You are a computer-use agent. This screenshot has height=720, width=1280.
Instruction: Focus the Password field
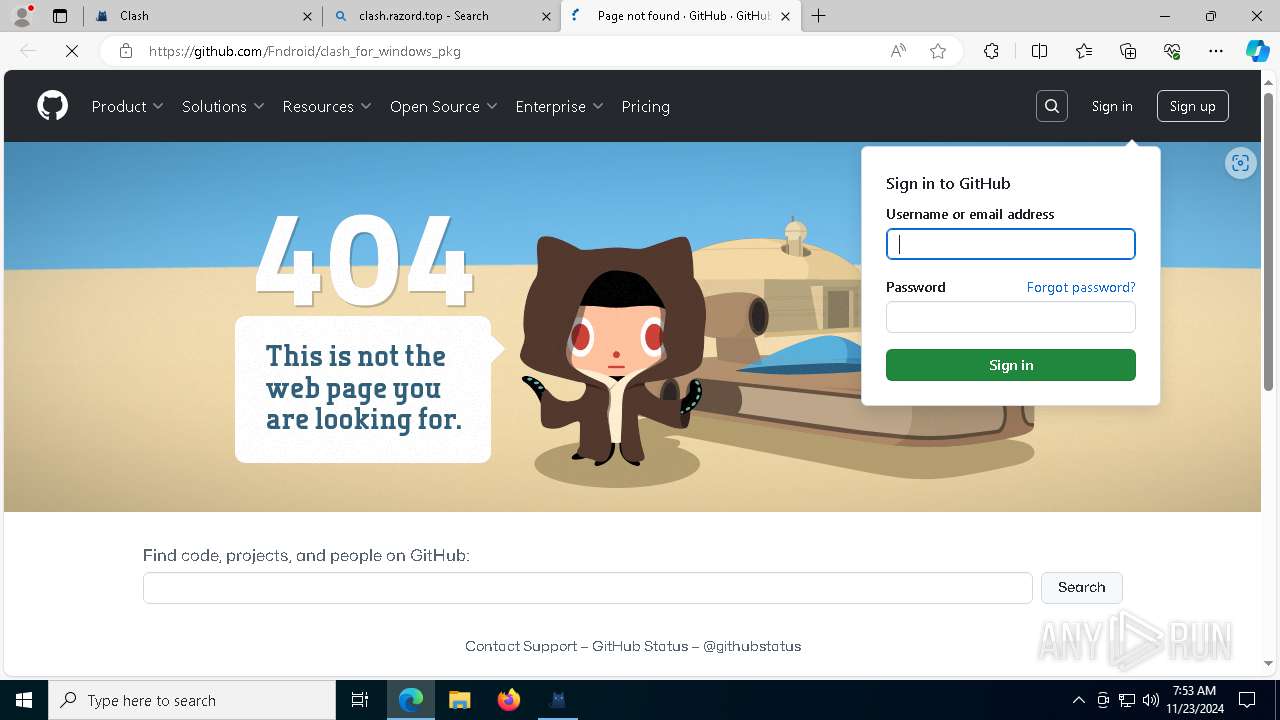click(x=1011, y=317)
